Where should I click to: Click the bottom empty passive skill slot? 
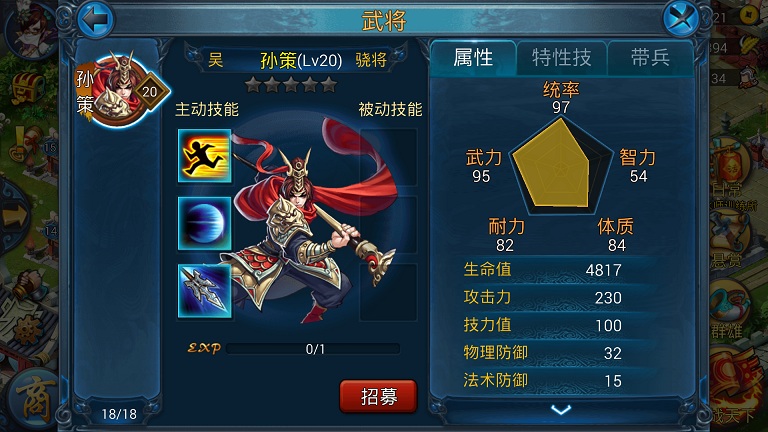389,292
